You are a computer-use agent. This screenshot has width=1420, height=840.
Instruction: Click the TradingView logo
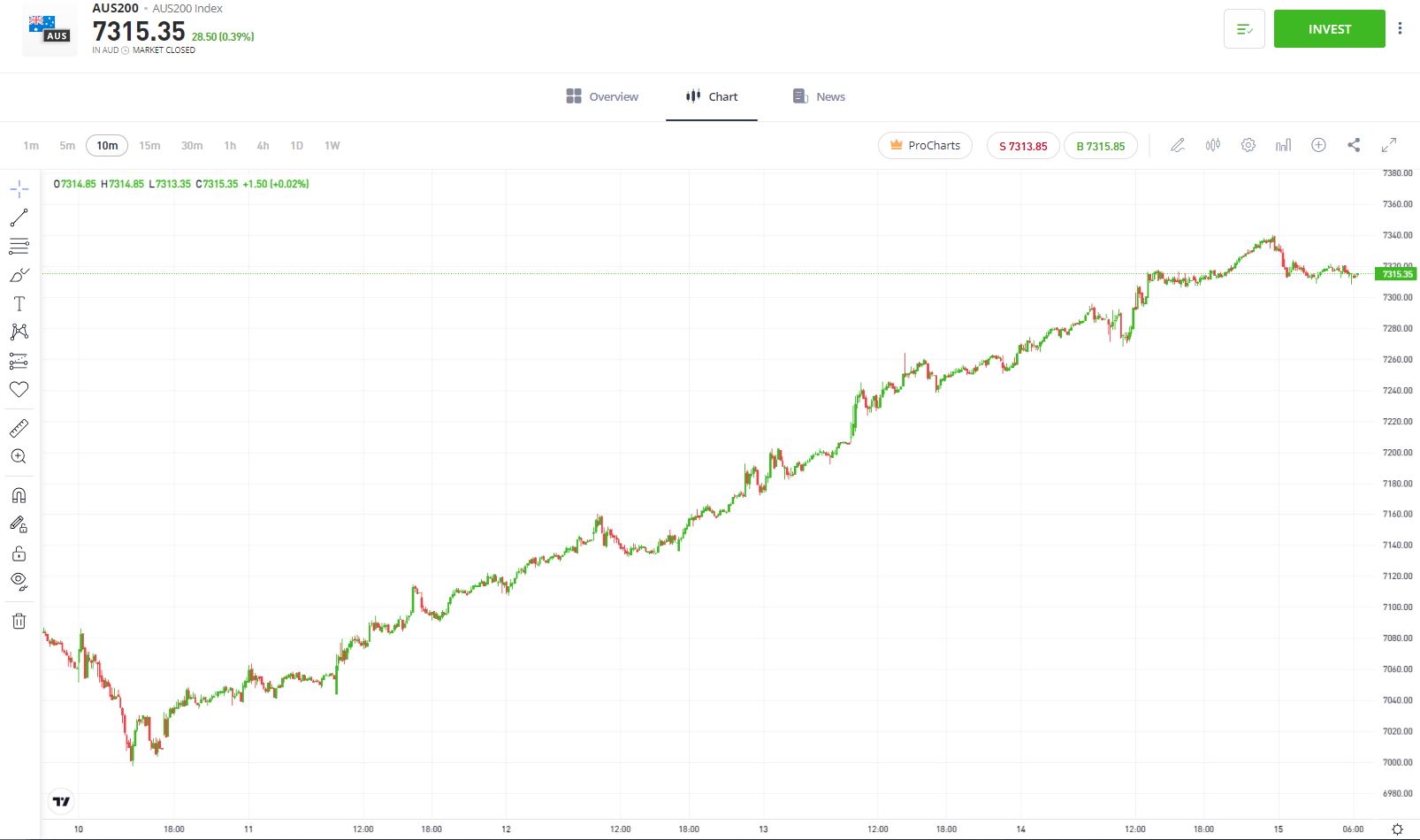click(x=61, y=802)
